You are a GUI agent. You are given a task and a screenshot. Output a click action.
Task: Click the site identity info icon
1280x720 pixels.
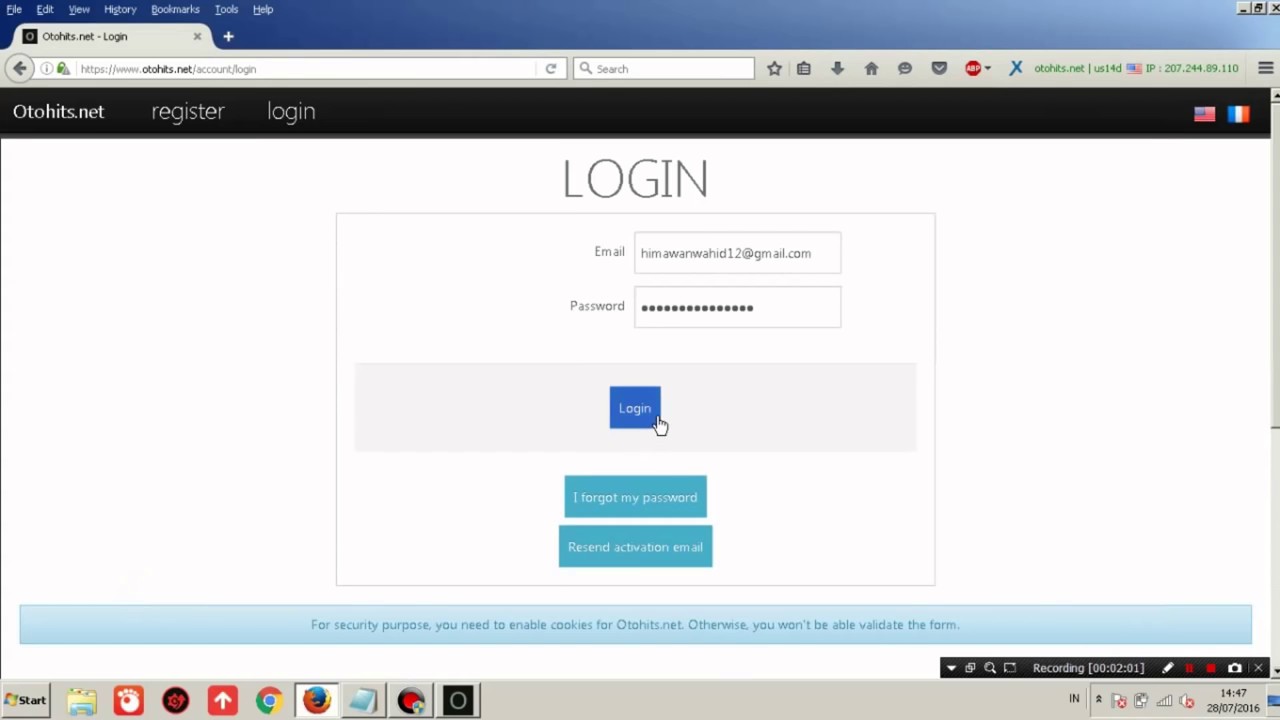tap(46, 69)
